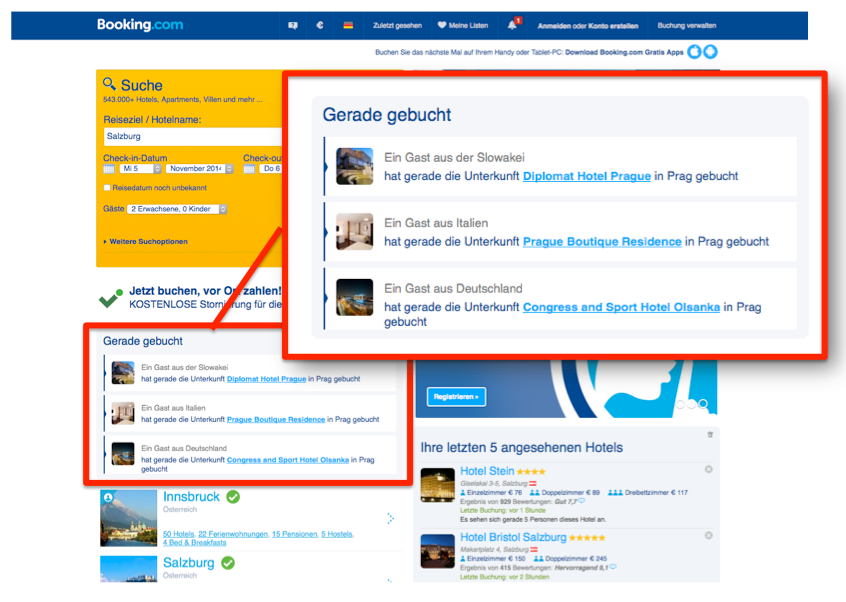Open the 50 Hotels link
The width and height of the screenshot is (846, 602).
(179, 534)
